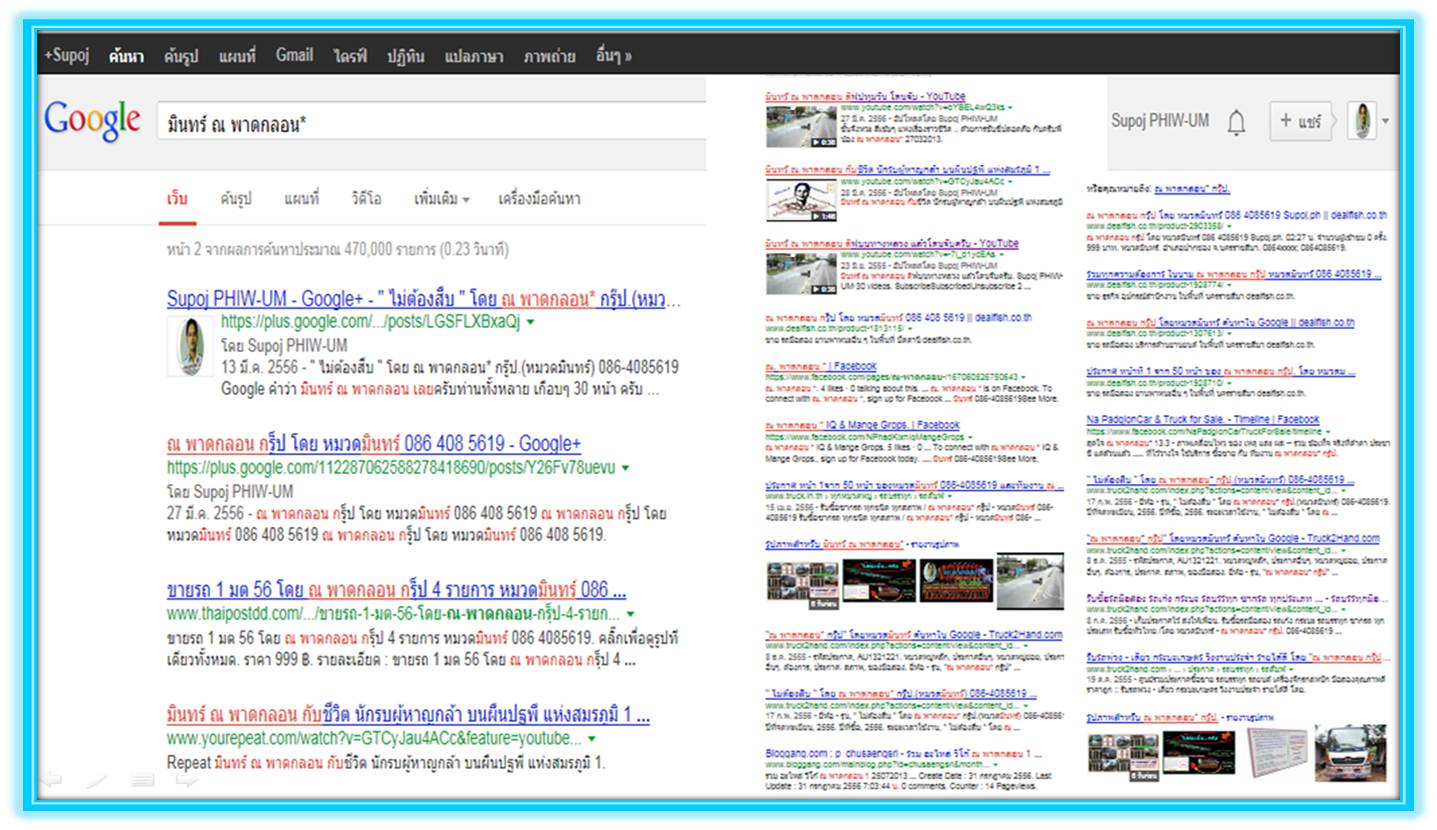This screenshot has height=830, width=1437.
Task: Open the Bloggang.com chusaengsri result
Action: point(903,752)
